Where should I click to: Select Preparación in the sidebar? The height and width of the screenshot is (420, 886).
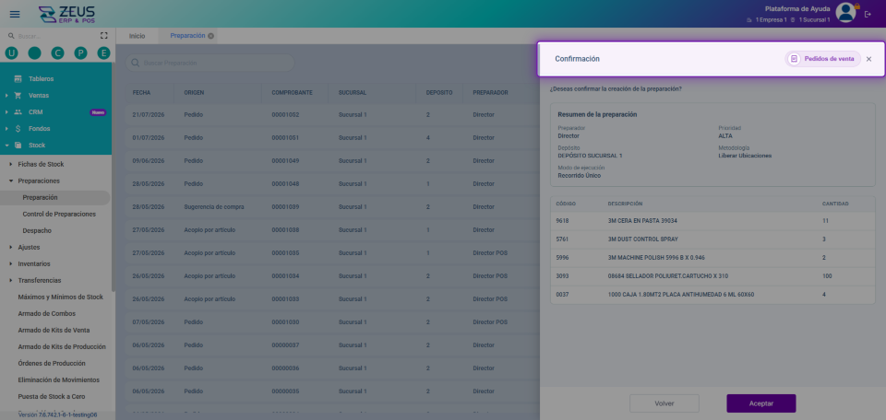(54, 197)
